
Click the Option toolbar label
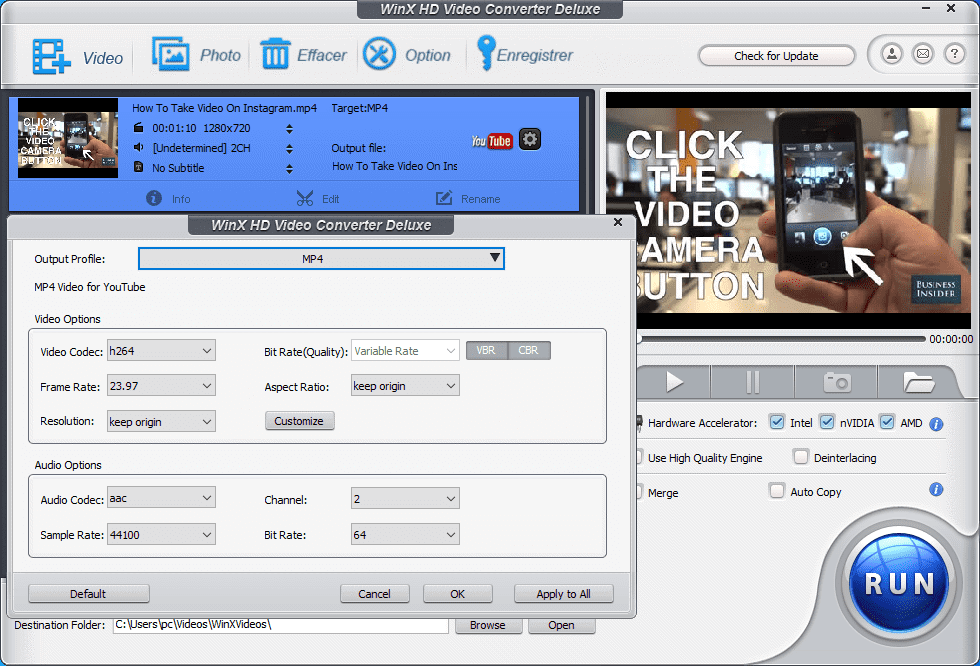pos(428,56)
